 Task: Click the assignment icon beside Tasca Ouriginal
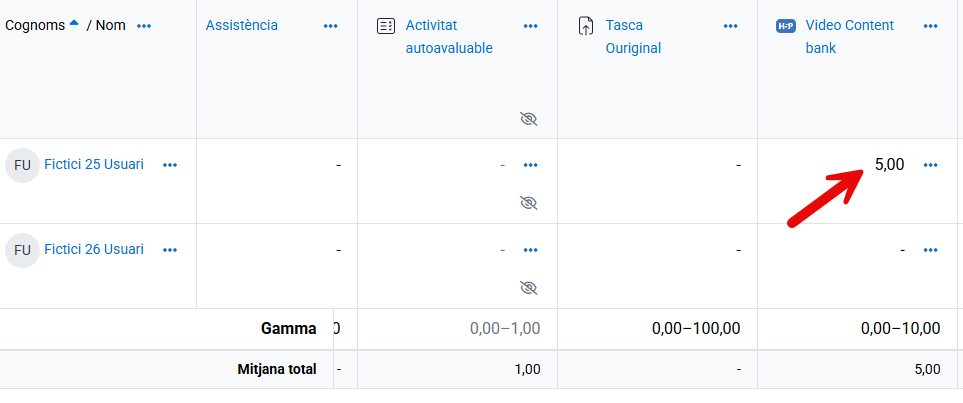click(587, 26)
